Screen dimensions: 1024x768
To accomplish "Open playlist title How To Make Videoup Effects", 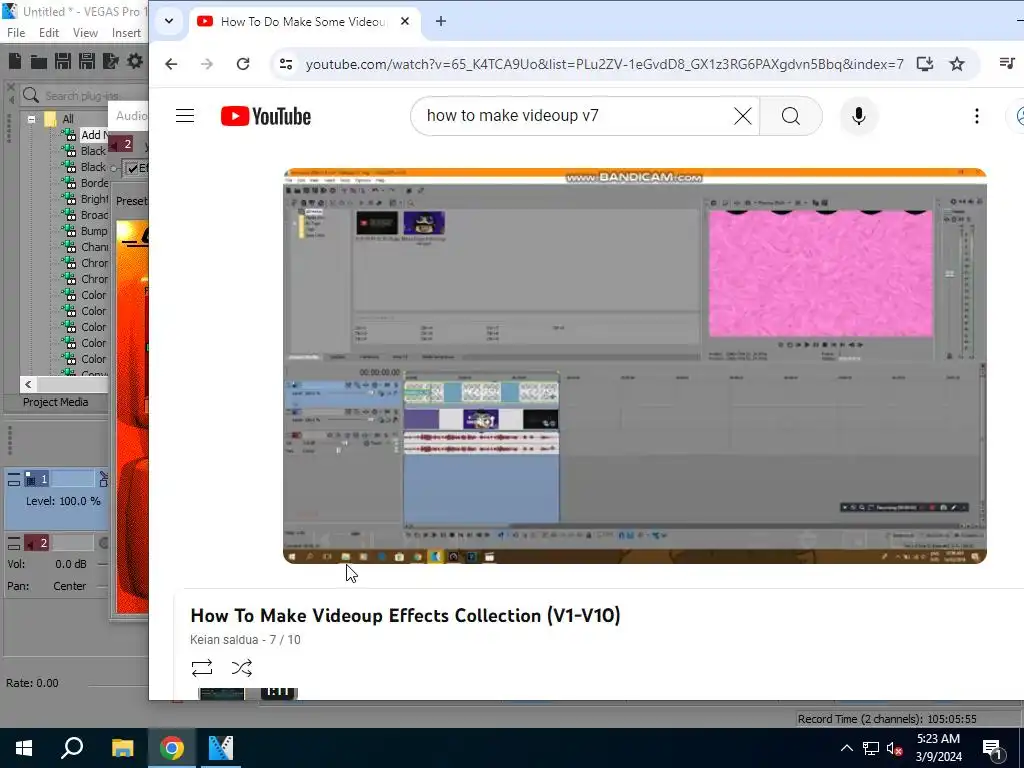I will [405, 616].
